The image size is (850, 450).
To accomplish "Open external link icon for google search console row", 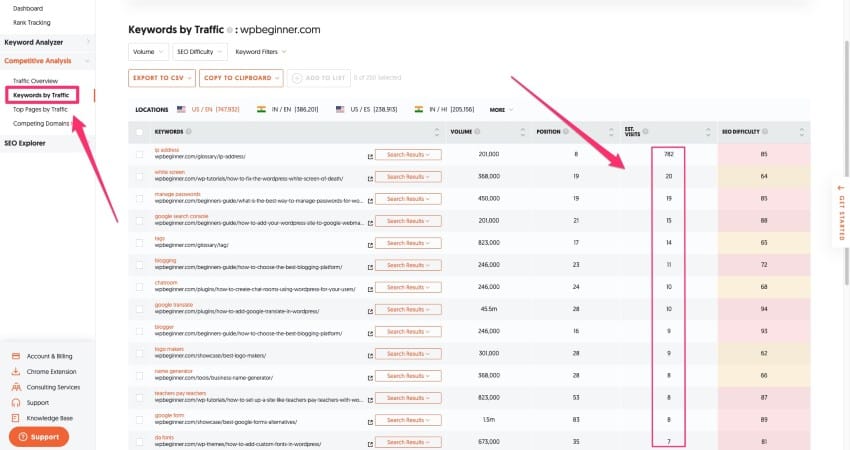I will click(x=370, y=223).
